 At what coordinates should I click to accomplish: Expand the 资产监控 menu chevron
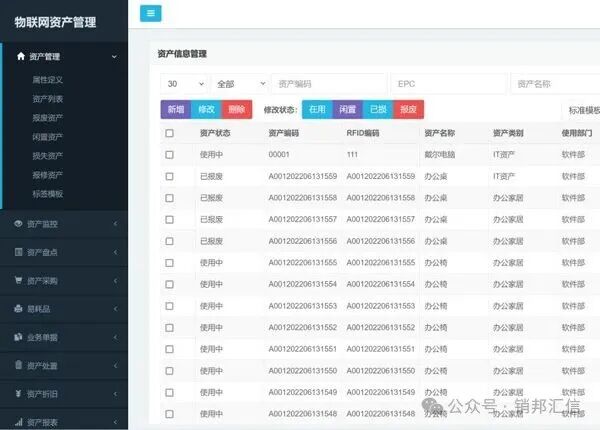(115, 224)
